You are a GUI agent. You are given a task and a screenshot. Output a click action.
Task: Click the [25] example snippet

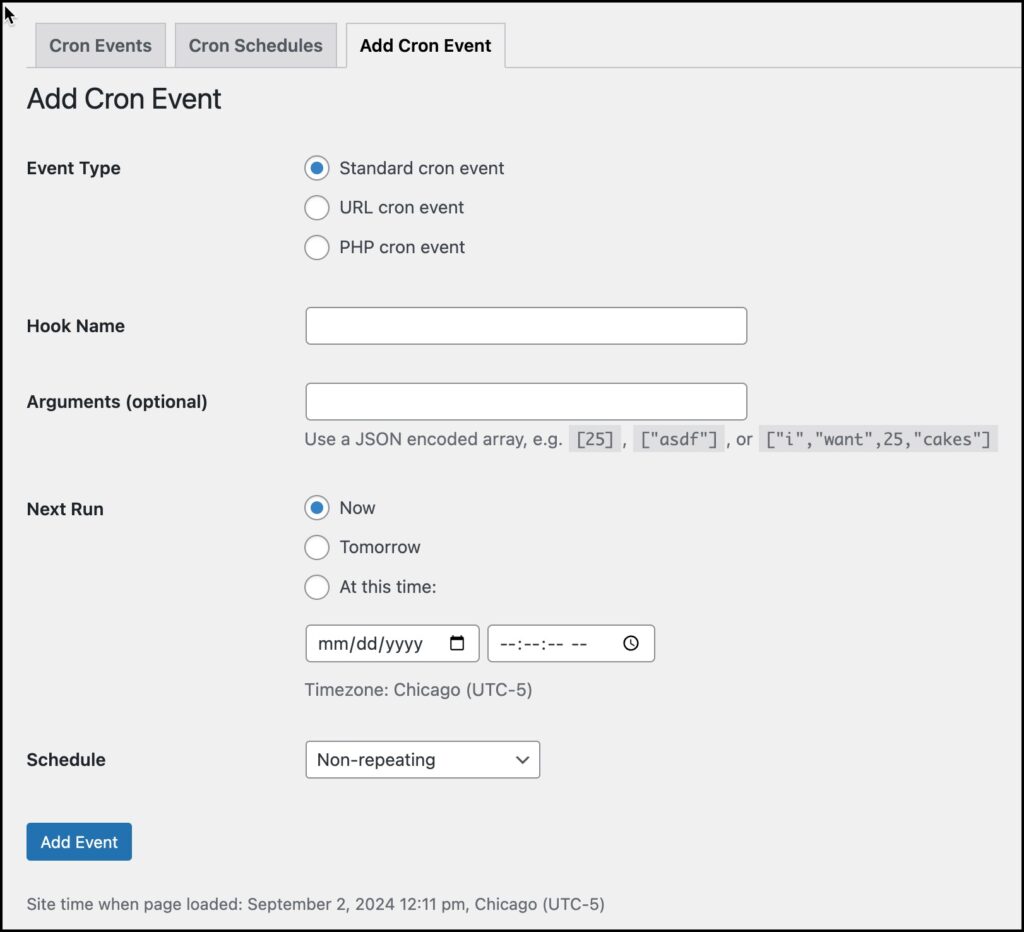tap(595, 438)
